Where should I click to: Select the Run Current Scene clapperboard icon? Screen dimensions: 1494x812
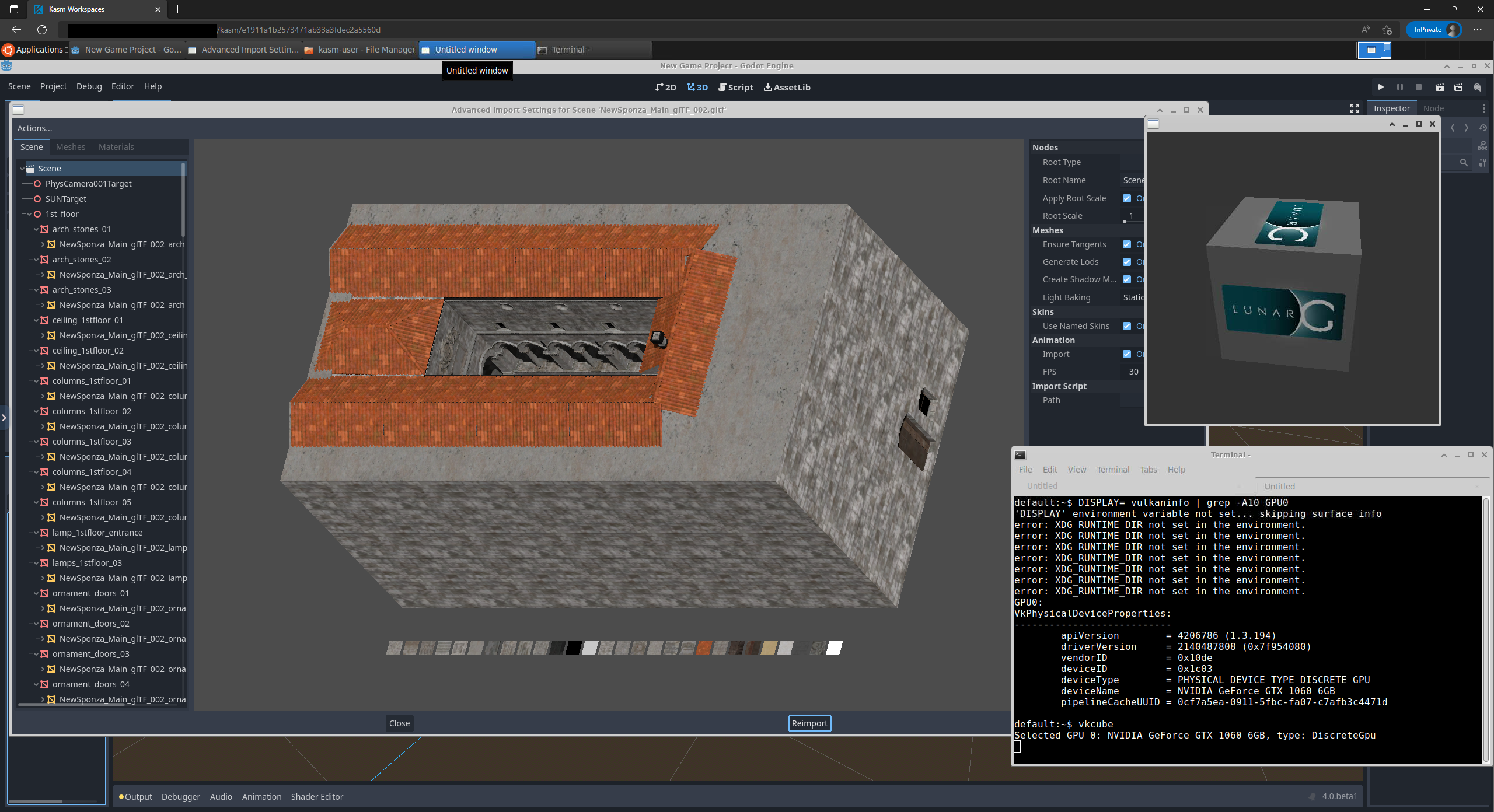1440,87
